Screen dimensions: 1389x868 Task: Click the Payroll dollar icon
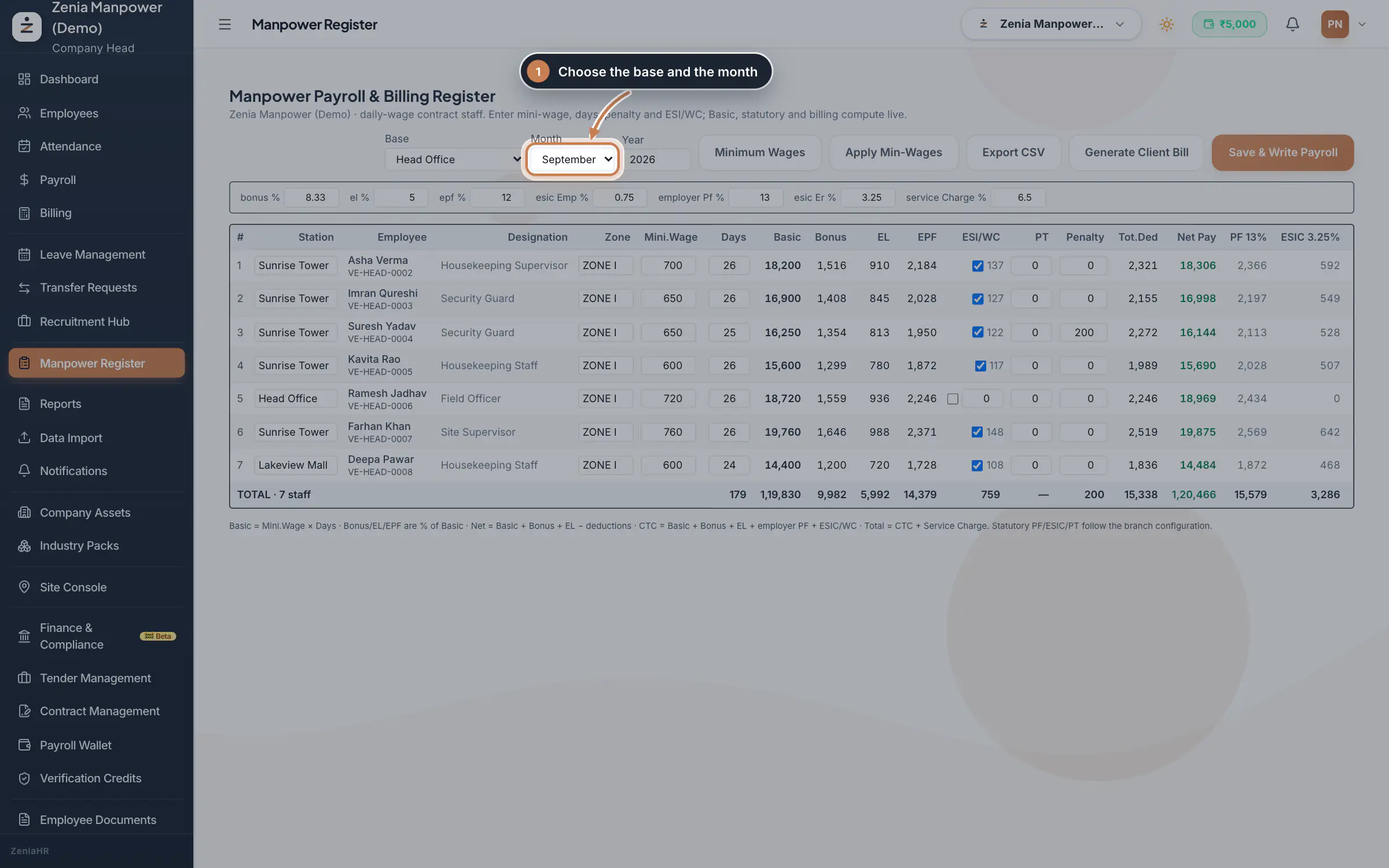click(x=24, y=180)
